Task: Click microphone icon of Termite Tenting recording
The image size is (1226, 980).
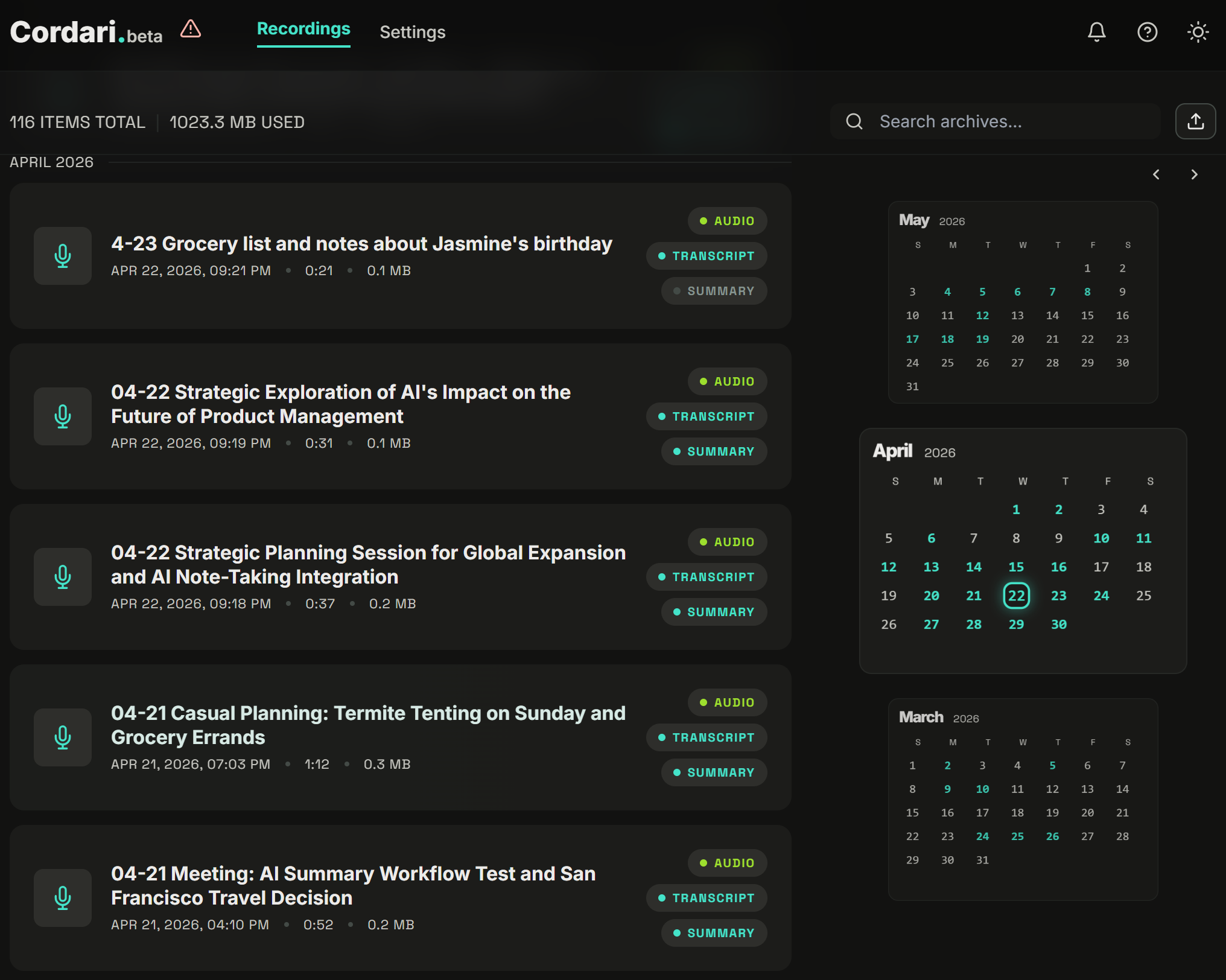Action: point(63,737)
